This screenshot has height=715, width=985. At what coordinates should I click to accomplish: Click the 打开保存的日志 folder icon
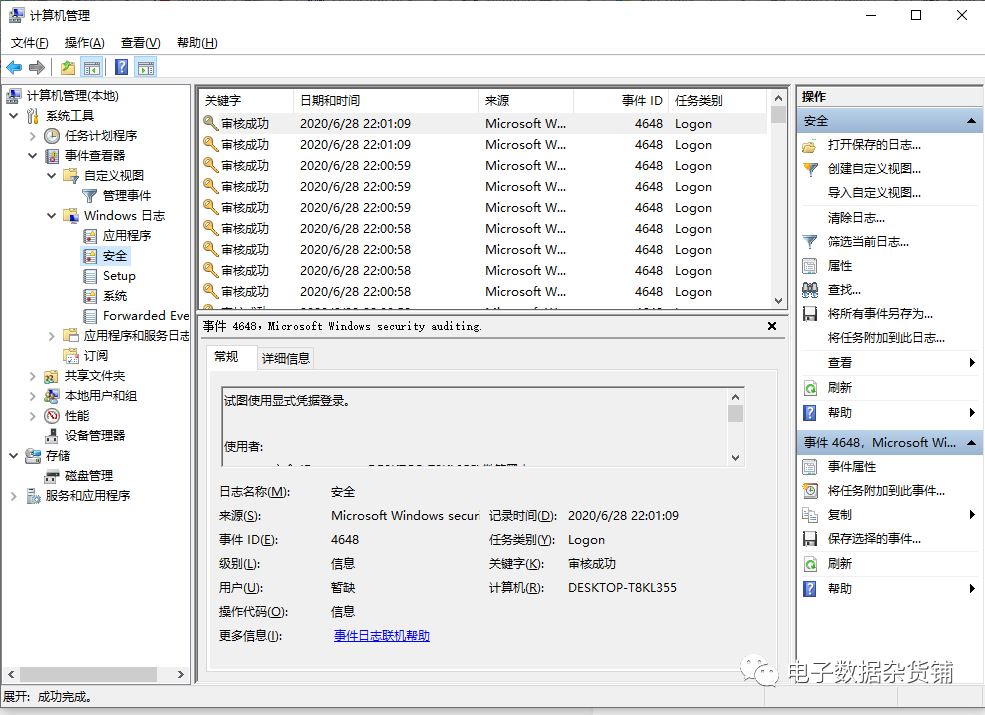point(807,145)
